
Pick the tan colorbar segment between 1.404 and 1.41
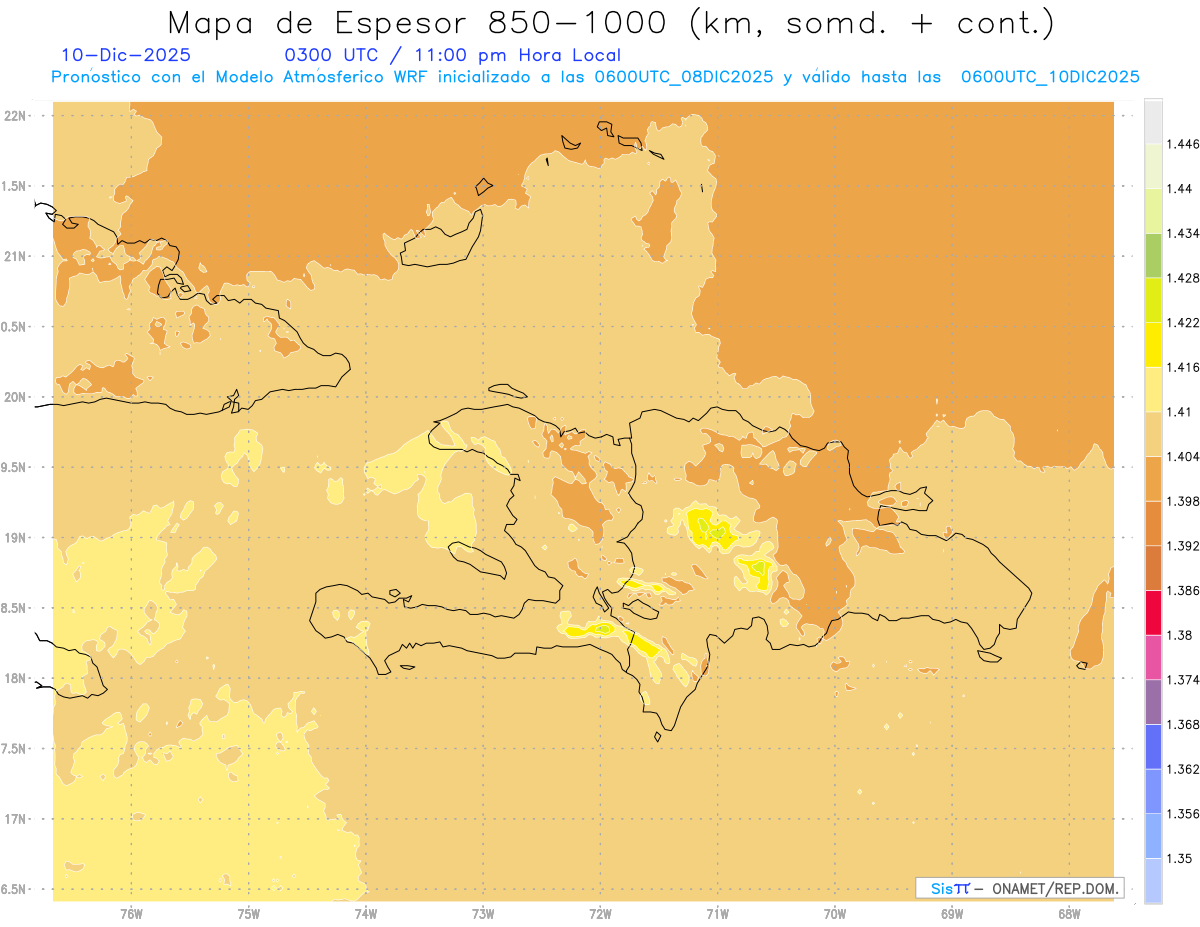1153,434
